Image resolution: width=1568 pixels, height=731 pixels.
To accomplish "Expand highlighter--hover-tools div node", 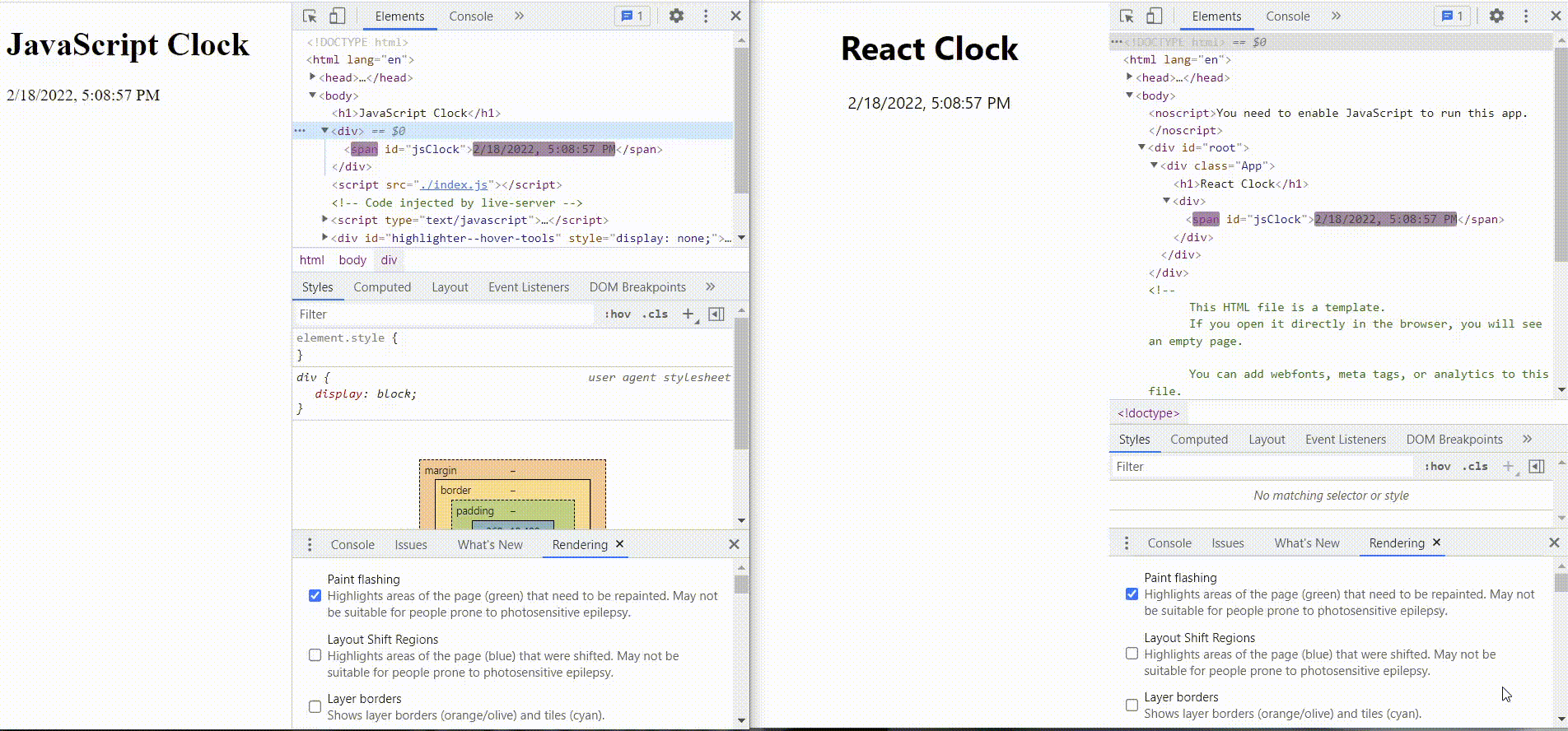I will coord(324,237).
